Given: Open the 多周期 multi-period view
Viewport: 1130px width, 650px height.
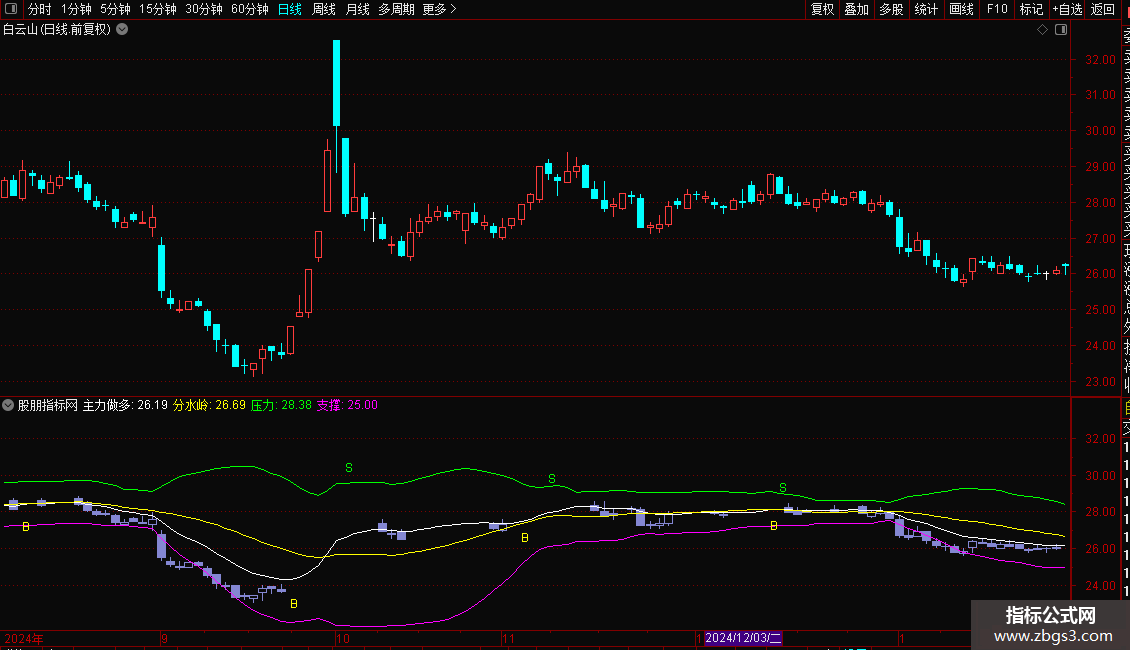Looking at the screenshot, I should pyautogui.click(x=396, y=9).
